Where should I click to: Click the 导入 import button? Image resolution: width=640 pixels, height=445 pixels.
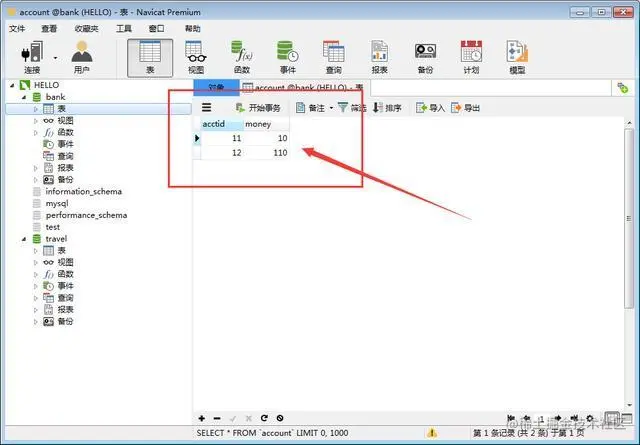coord(430,108)
